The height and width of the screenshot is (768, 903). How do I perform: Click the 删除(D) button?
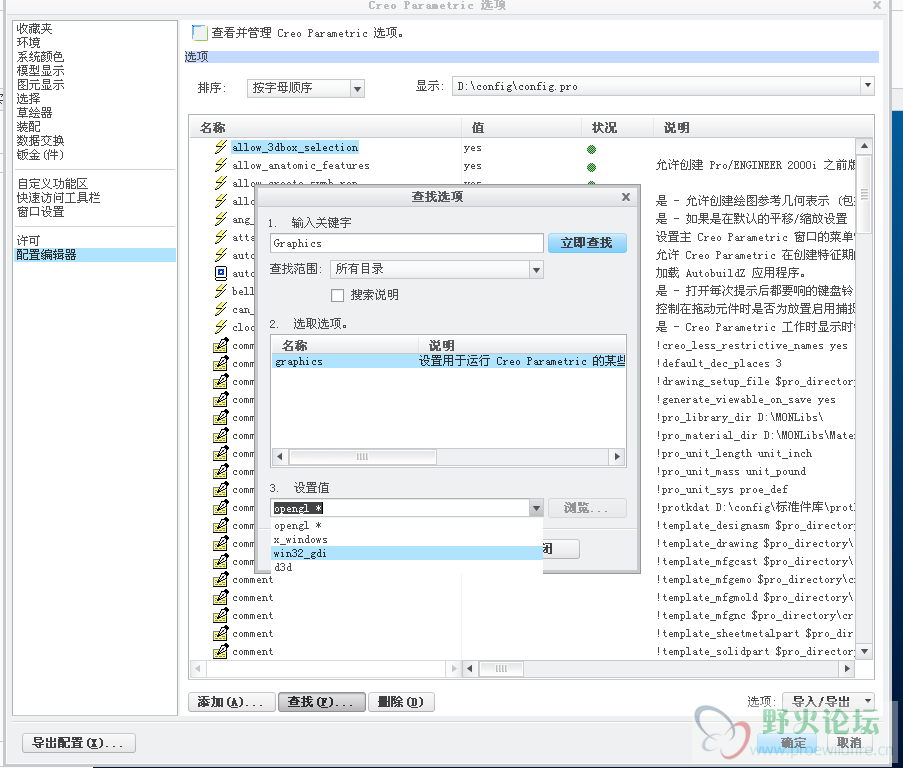point(401,702)
